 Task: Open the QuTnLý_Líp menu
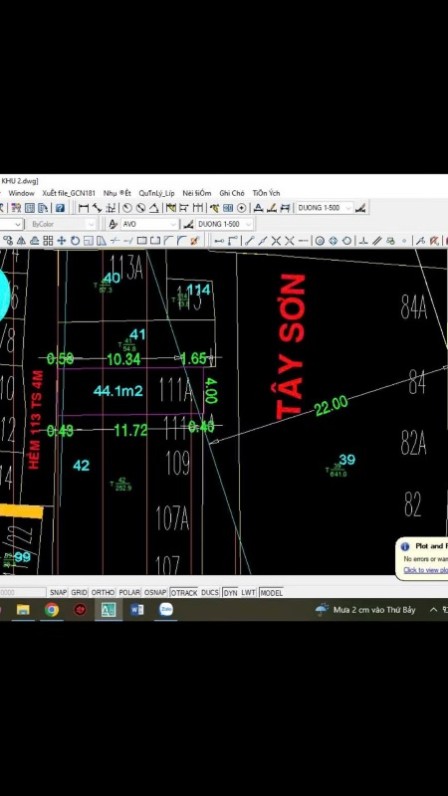(156, 193)
